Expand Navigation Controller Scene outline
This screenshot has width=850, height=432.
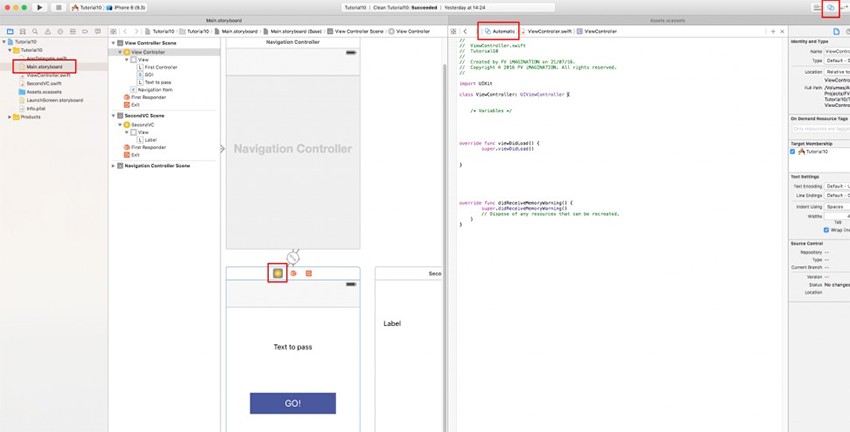(x=114, y=166)
